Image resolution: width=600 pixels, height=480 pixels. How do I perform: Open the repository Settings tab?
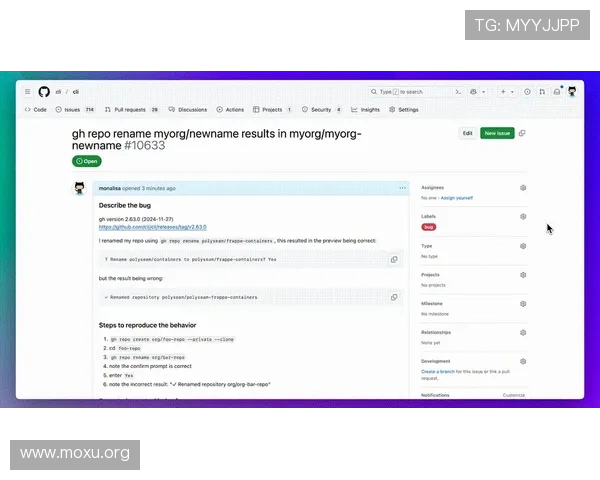tap(404, 110)
